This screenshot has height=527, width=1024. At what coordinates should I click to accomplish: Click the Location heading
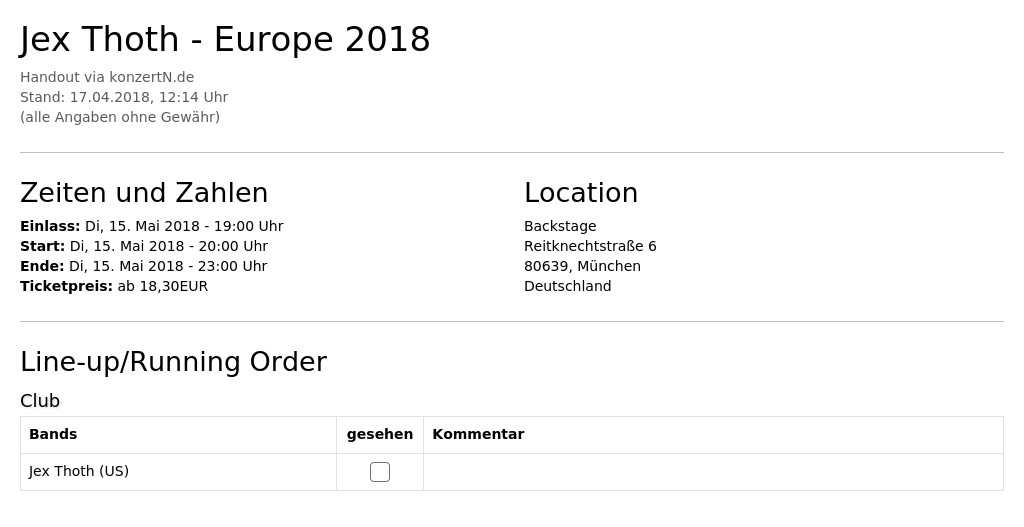click(x=581, y=193)
